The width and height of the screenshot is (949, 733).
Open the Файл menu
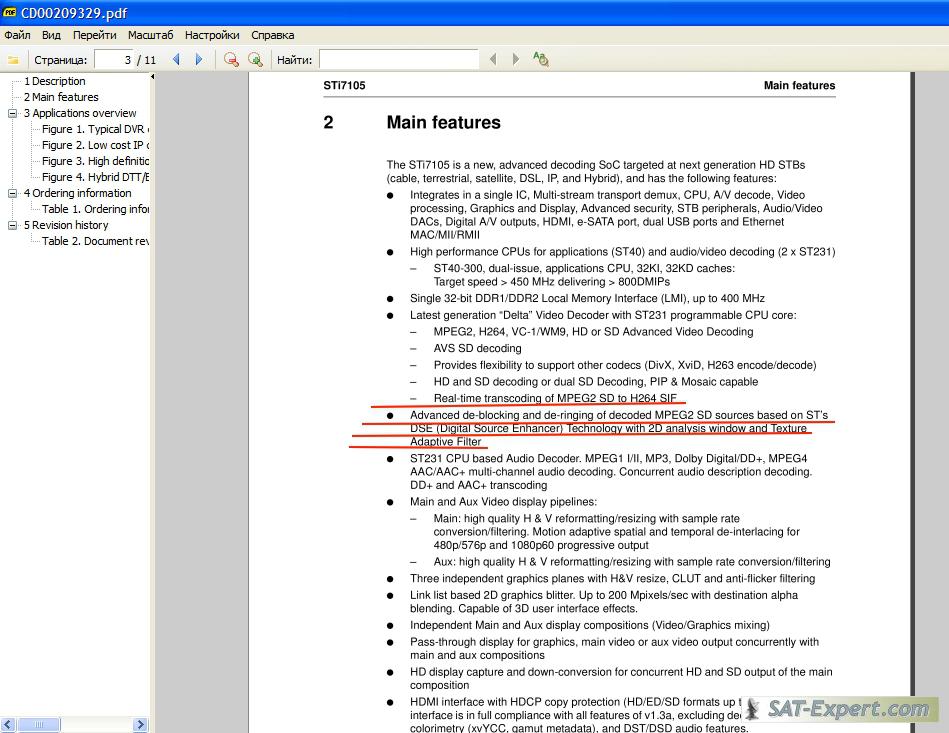pyautogui.click(x=17, y=35)
